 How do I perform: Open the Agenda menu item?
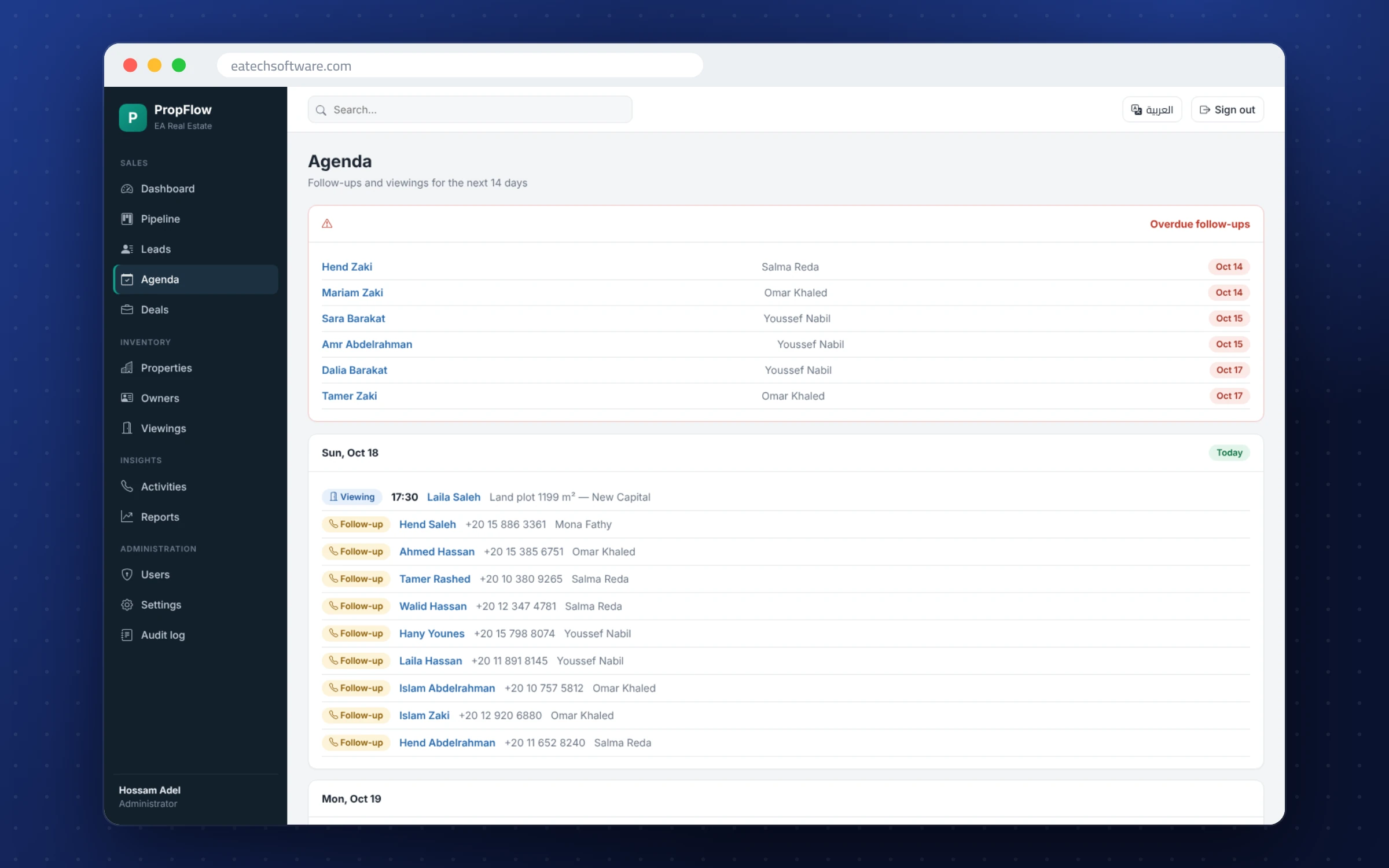[x=196, y=279]
